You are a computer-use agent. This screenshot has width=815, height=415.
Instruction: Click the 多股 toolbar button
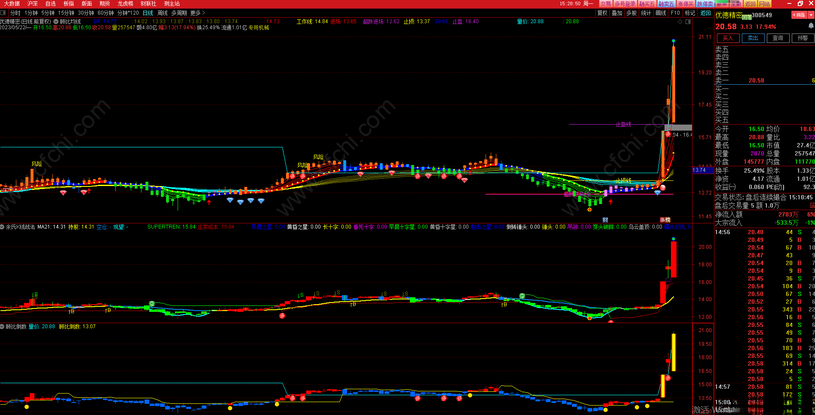[x=632, y=13]
